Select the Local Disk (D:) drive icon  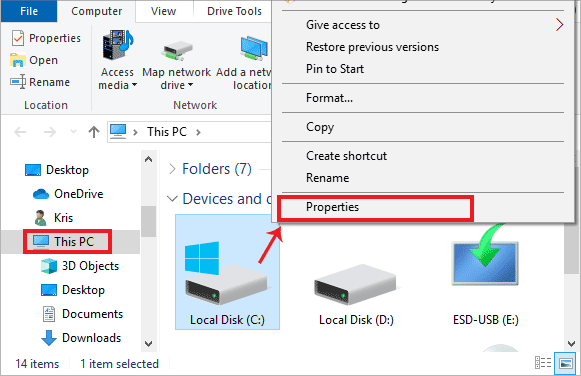click(355, 285)
